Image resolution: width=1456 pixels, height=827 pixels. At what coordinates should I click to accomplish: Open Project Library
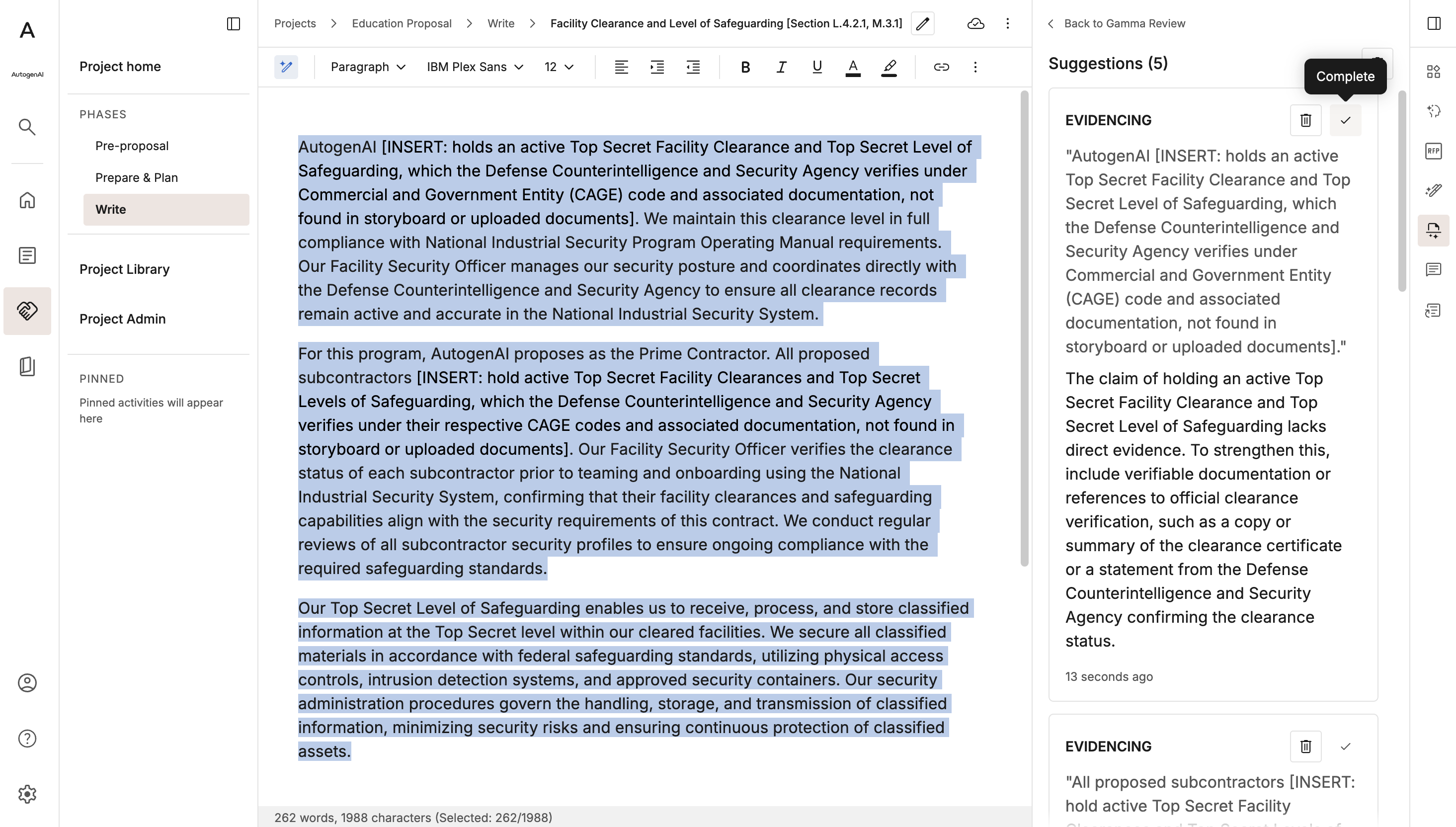124,269
